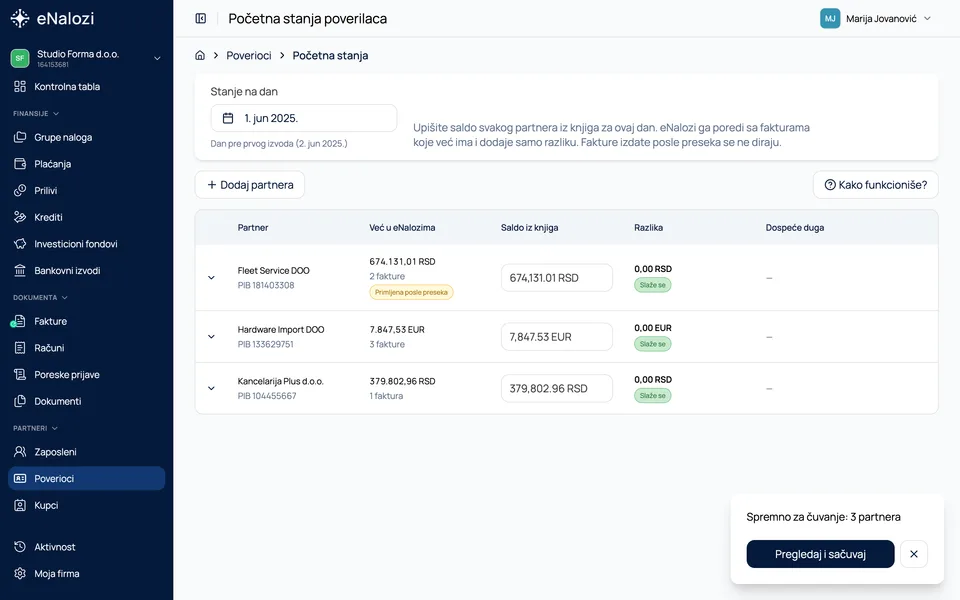Go to home via breadcrumb house icon
Viewport: 960px width, 600px height.
tap(200, 55)
